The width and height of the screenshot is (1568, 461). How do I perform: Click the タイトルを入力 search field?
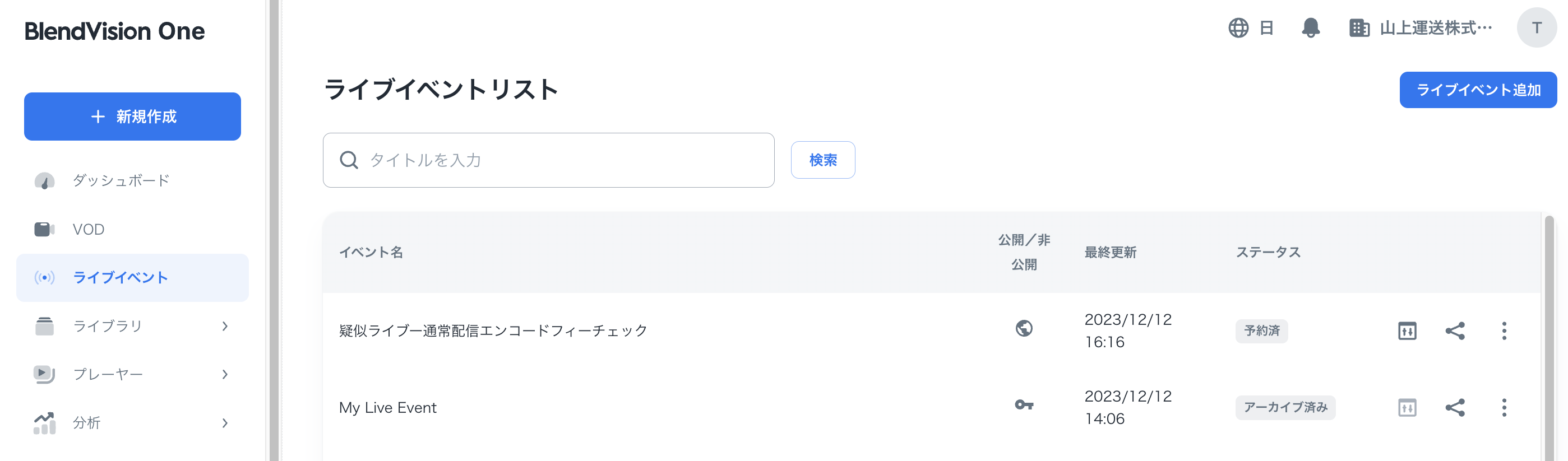(x=548, y=159)
